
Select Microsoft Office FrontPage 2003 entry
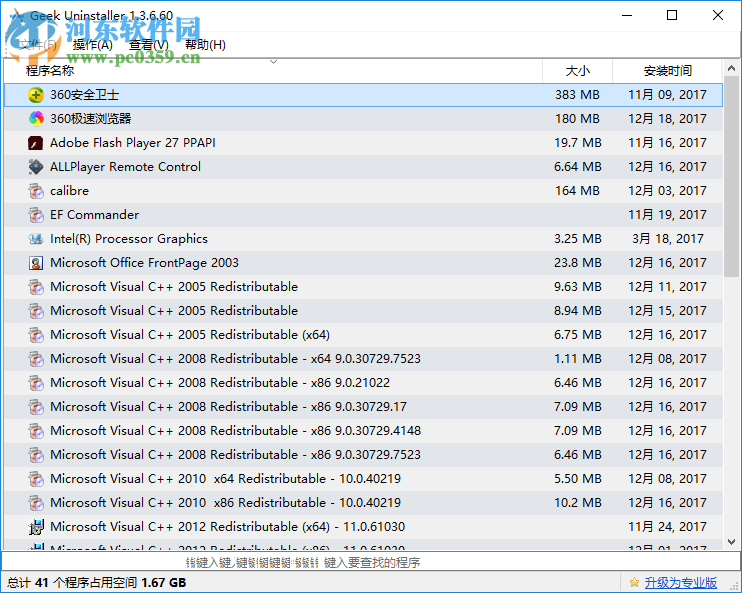(x=144, y=263)
